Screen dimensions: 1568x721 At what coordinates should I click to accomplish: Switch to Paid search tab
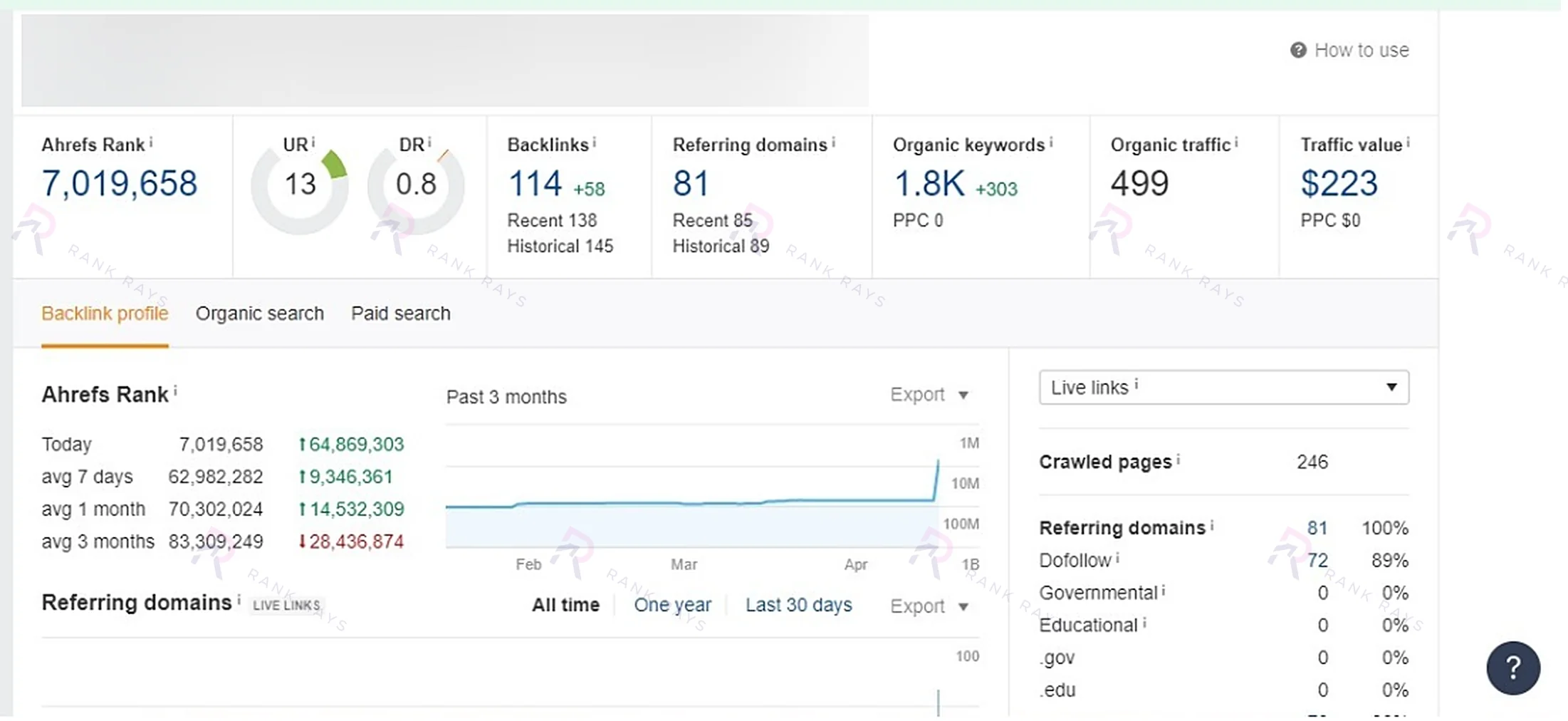(401, 313)
